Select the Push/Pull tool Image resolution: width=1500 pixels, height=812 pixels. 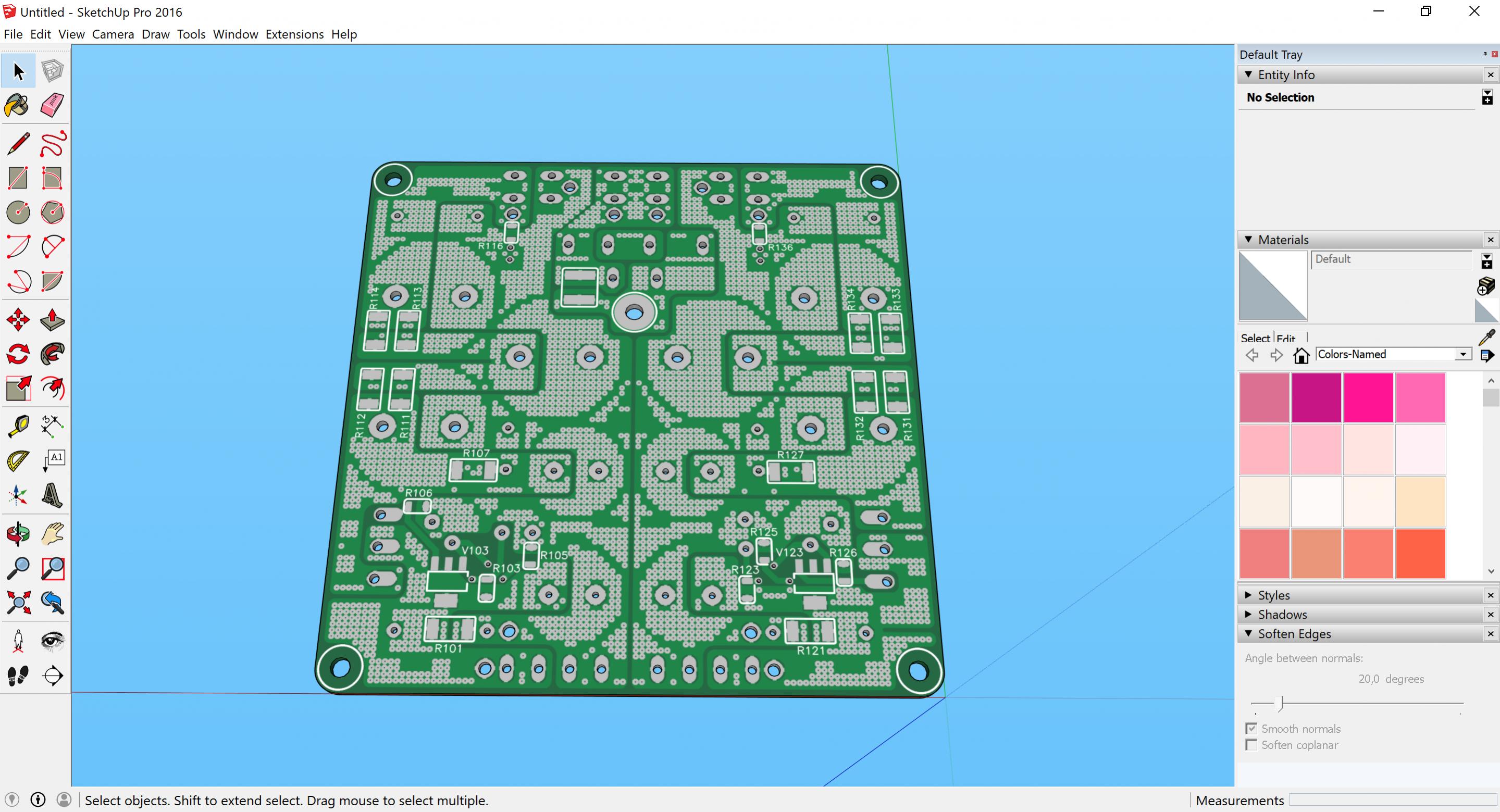pos(53,320)
